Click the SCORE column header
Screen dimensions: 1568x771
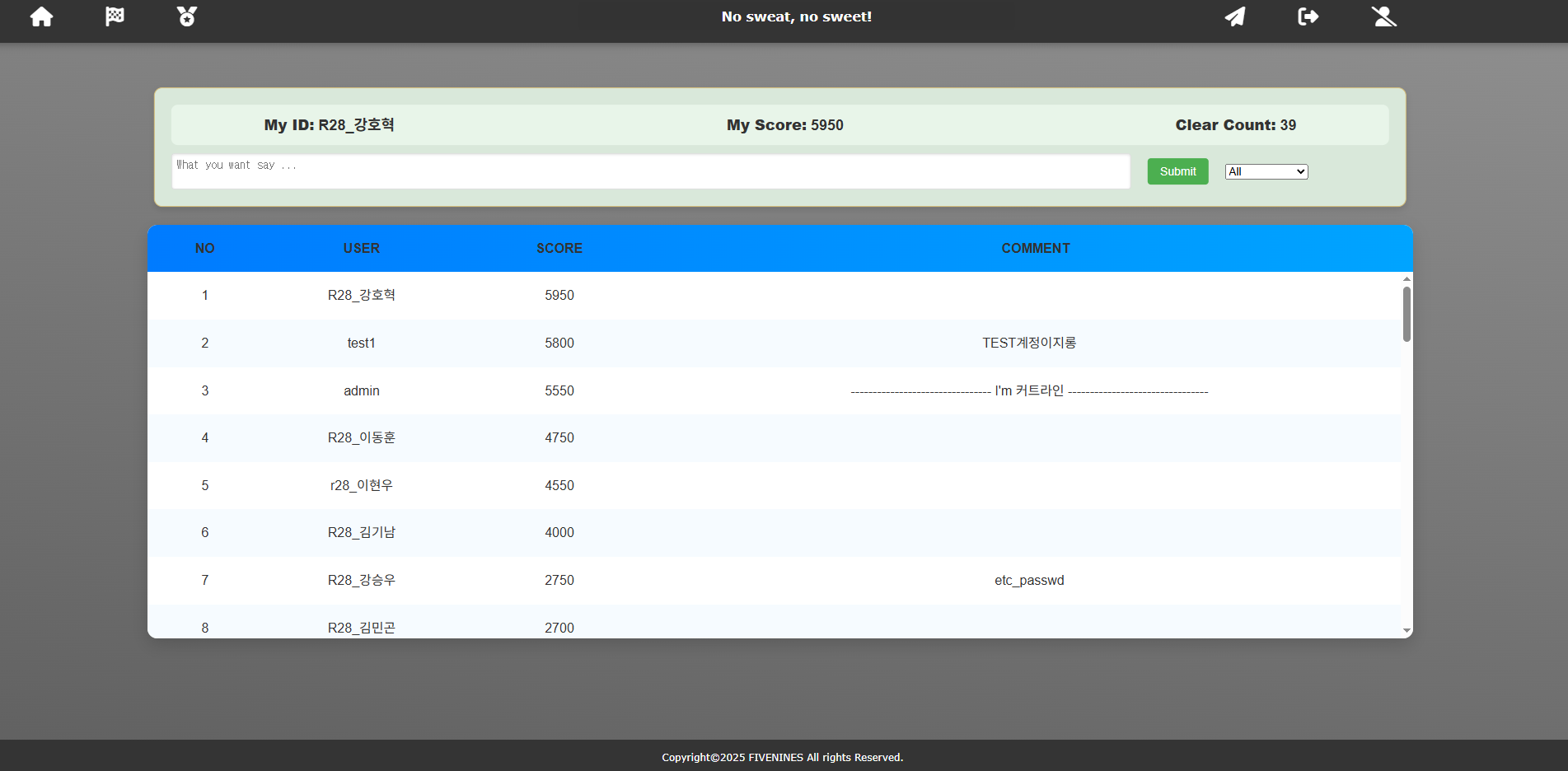click(559, 248)
